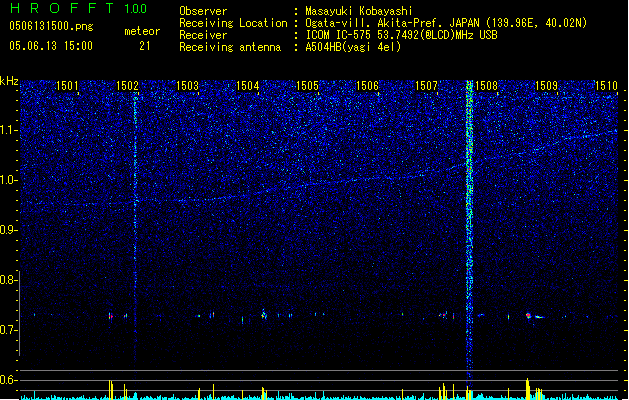Click the 1507 time marker
The width and height of the screenshot is (629, 400).
click(426, 86)
